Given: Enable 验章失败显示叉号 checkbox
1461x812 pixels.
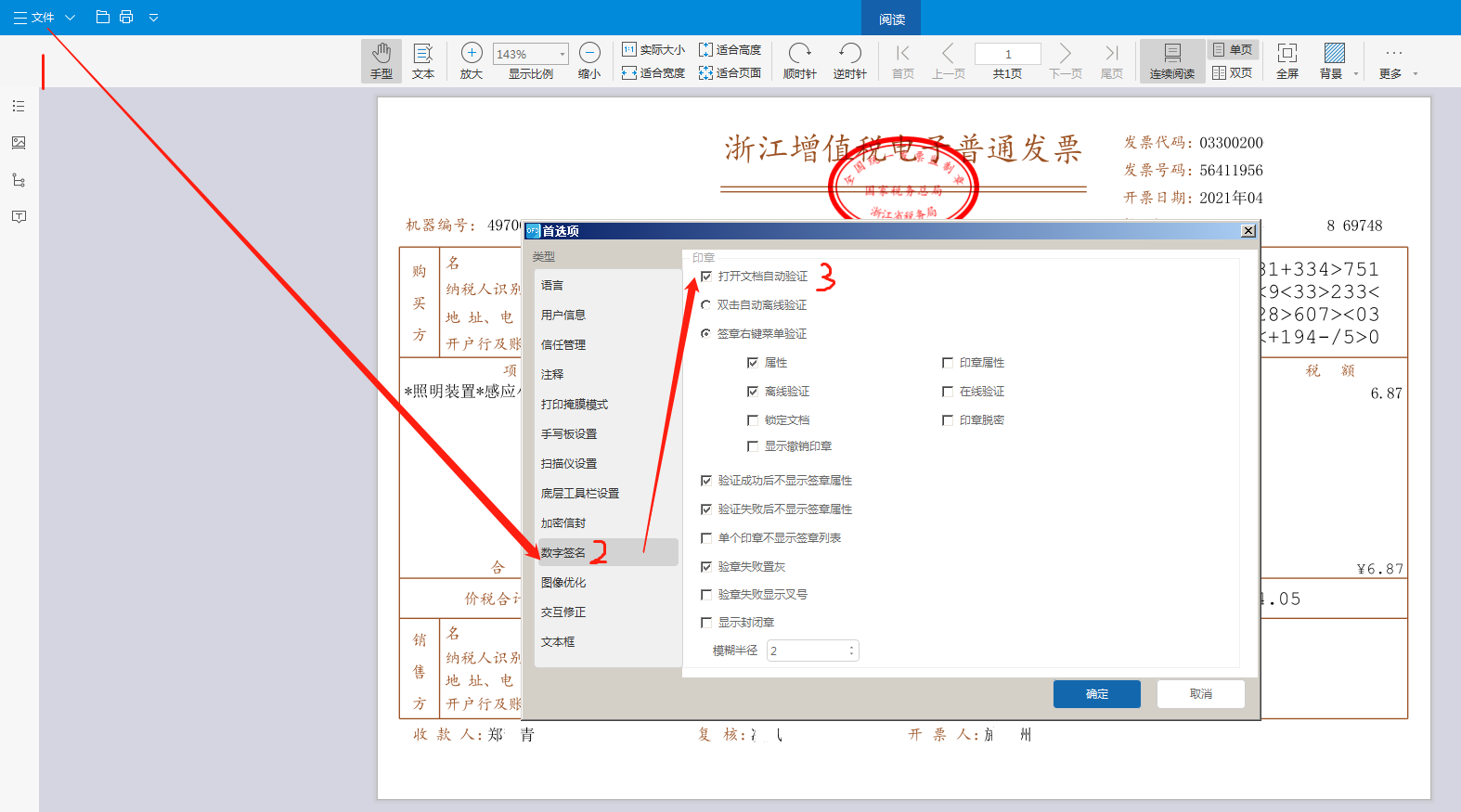Looking at the screenshot, I should [x=706, y=595].
